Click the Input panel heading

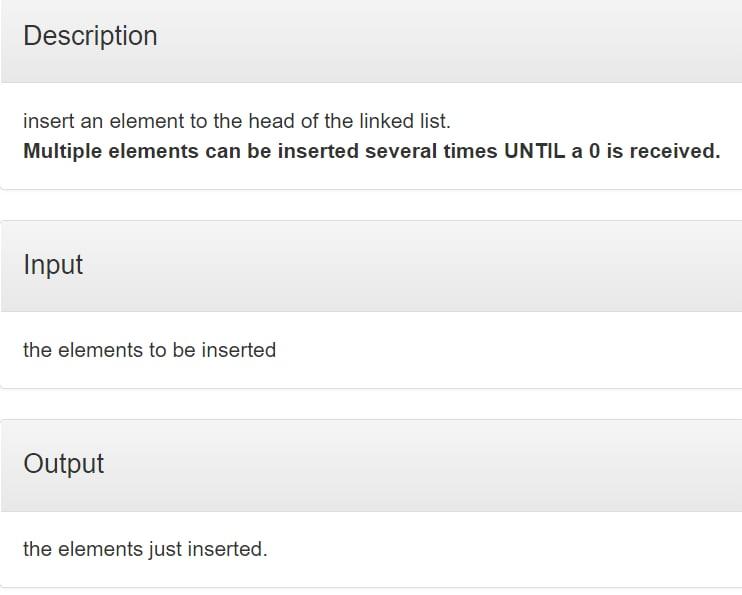click(53, 265)
